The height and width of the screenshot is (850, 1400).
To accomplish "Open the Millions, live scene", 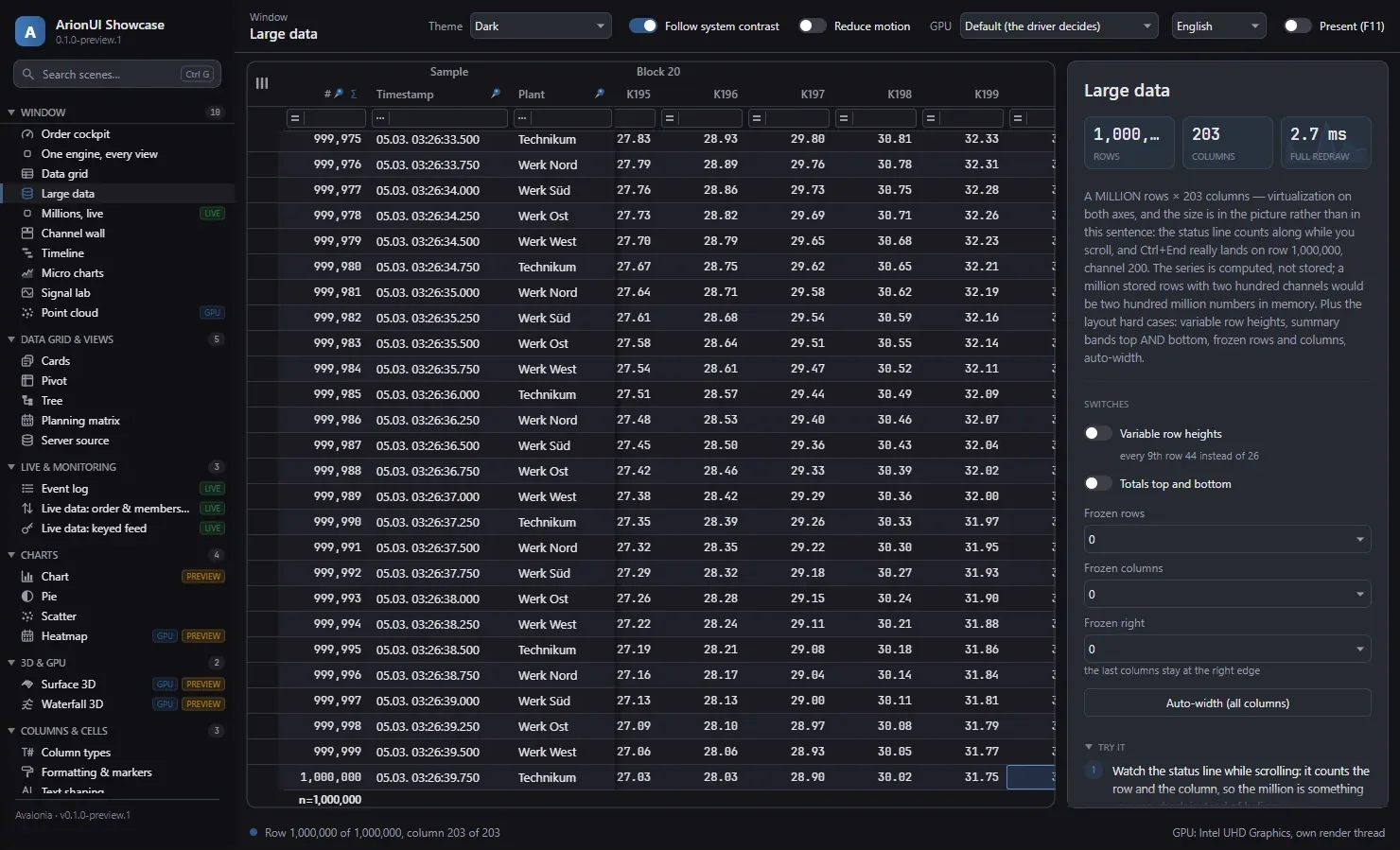I will 117,214.
